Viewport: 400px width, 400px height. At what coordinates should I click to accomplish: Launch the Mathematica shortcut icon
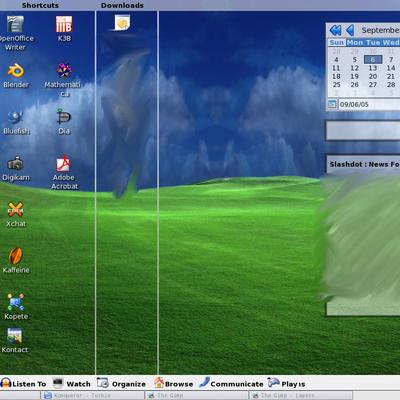click(x=64, y=70)
